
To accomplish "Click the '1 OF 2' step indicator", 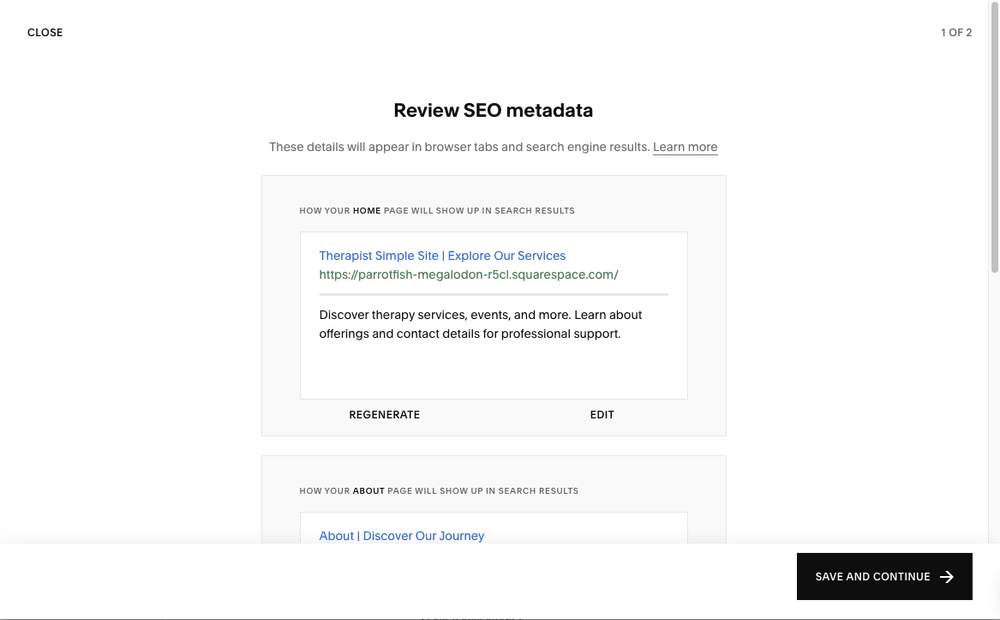I will point(956,33).
